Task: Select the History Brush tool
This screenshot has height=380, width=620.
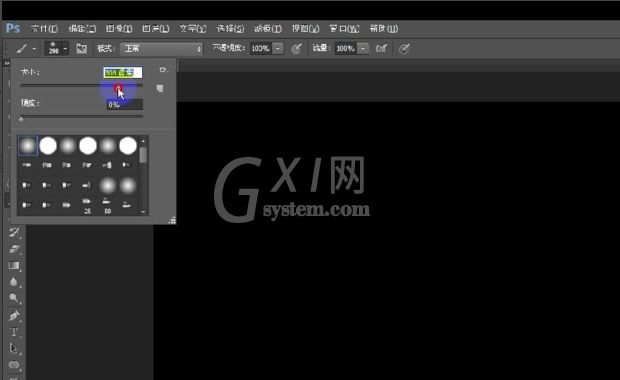Action: pyautogui.click(x=14, y=232)
